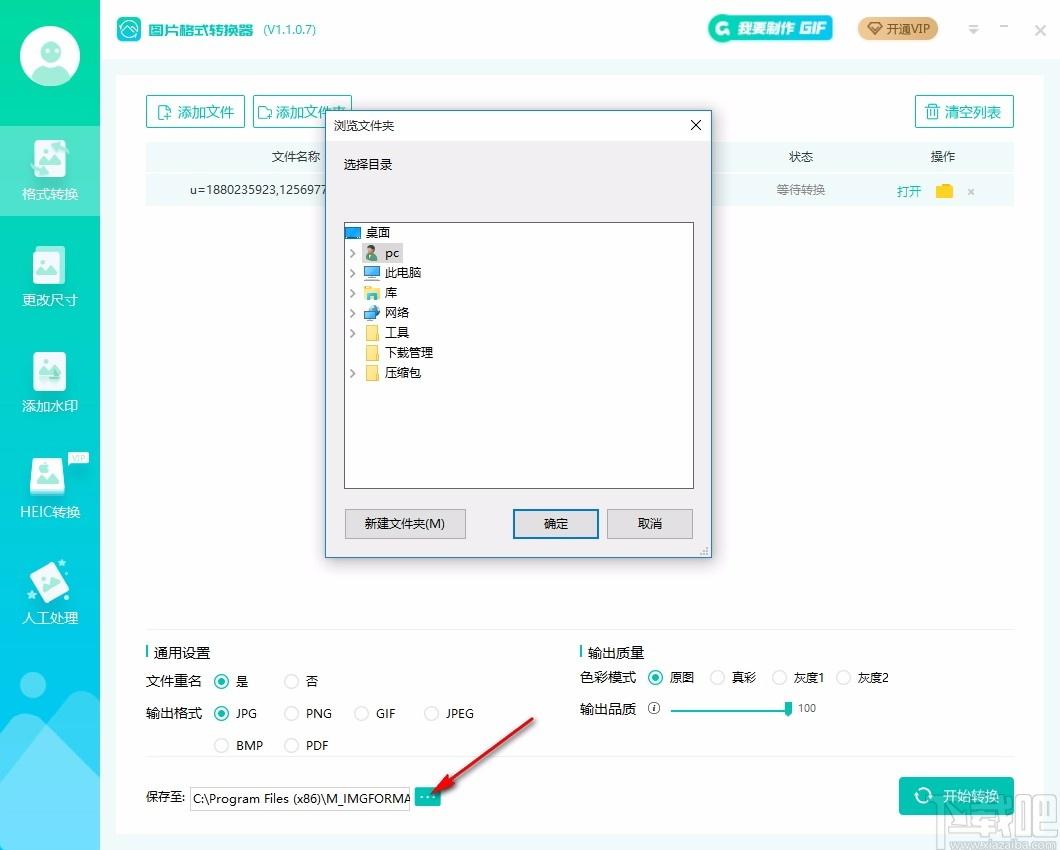Choose JPG output format
Viewport: 1060px width, 850px height.
[221, 713]
